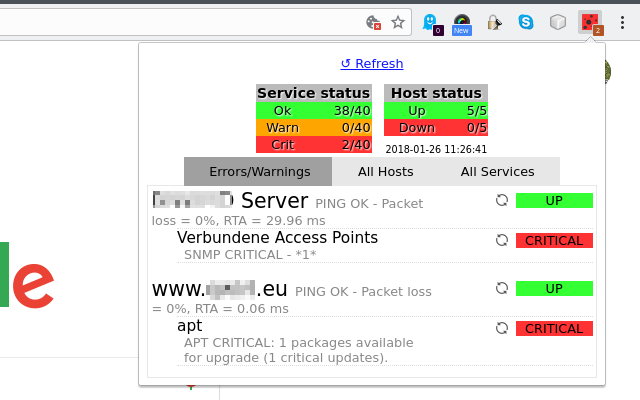Switch to the All Services tab
The height and width of the screenshot is (400, 640).
tap(498, 172)
